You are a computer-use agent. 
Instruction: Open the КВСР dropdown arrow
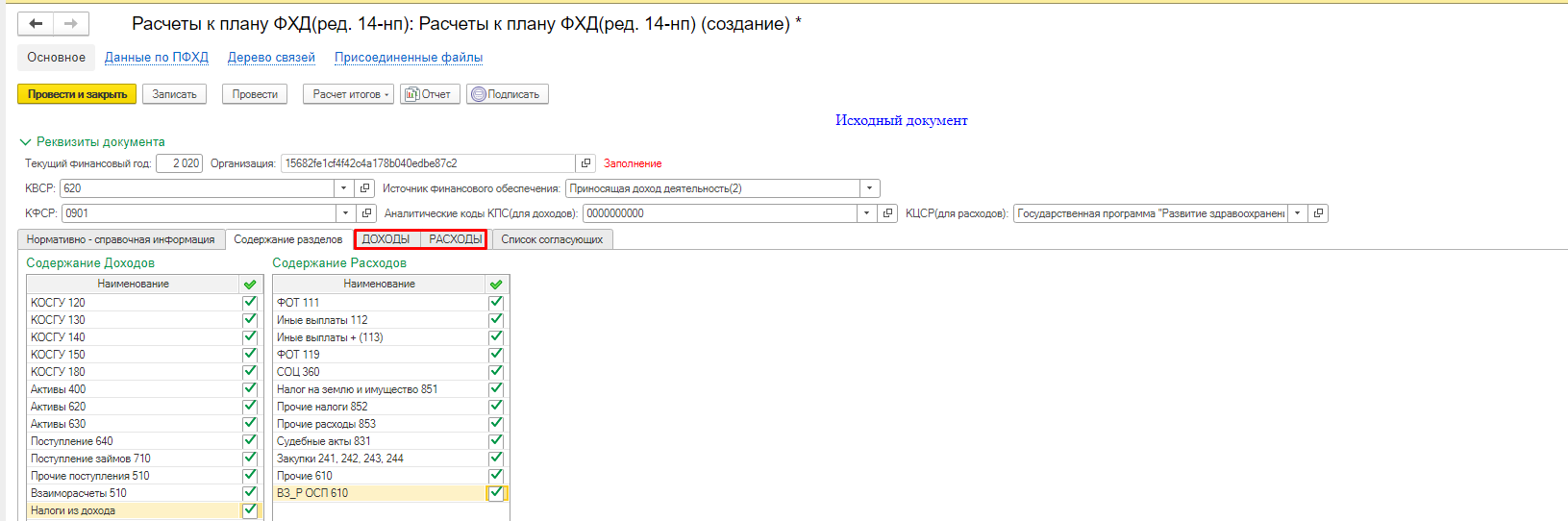344,188
